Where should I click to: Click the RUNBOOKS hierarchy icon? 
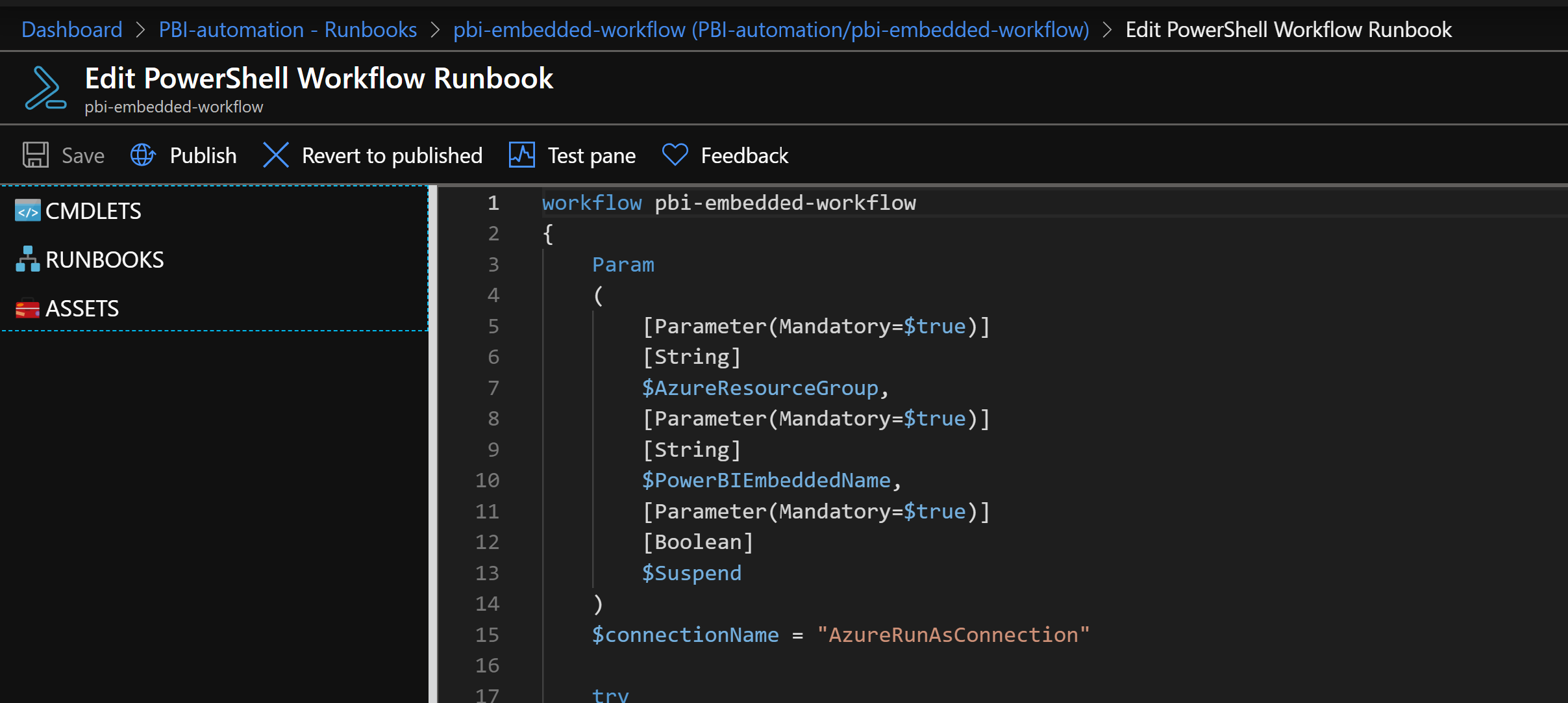[27, 259]
